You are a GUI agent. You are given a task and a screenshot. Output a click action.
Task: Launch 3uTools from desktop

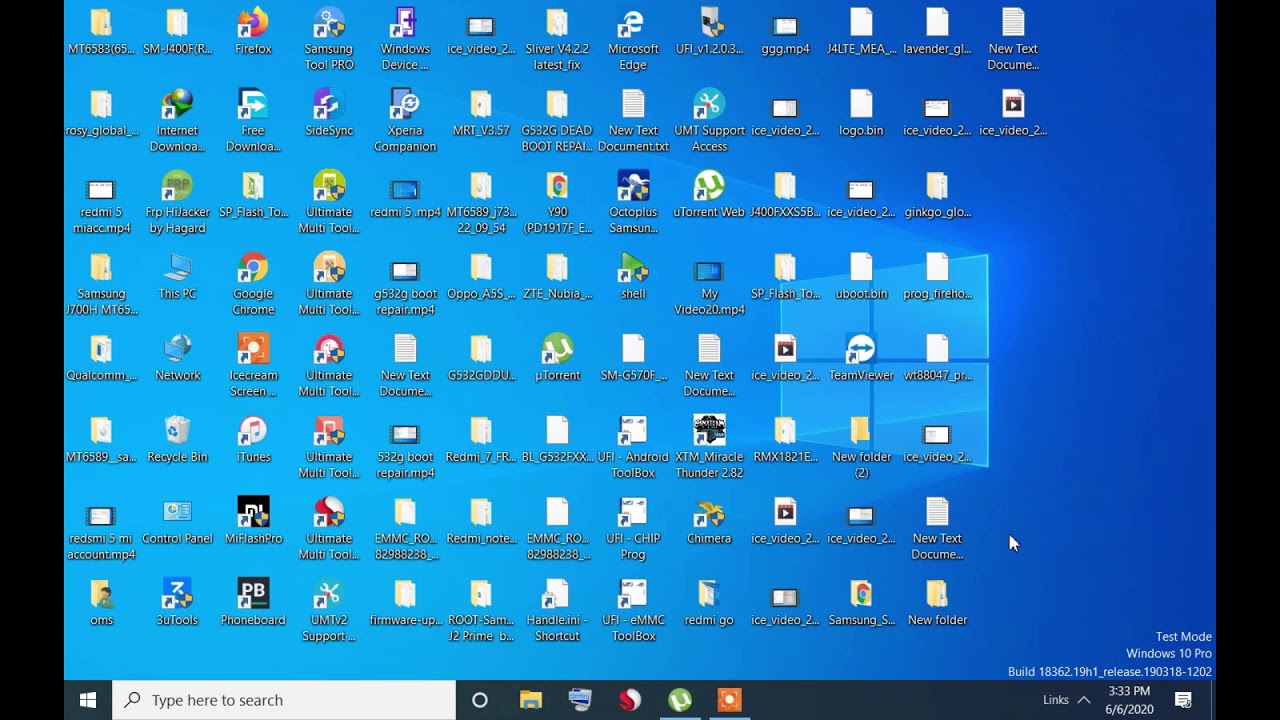tap(177, 603)
